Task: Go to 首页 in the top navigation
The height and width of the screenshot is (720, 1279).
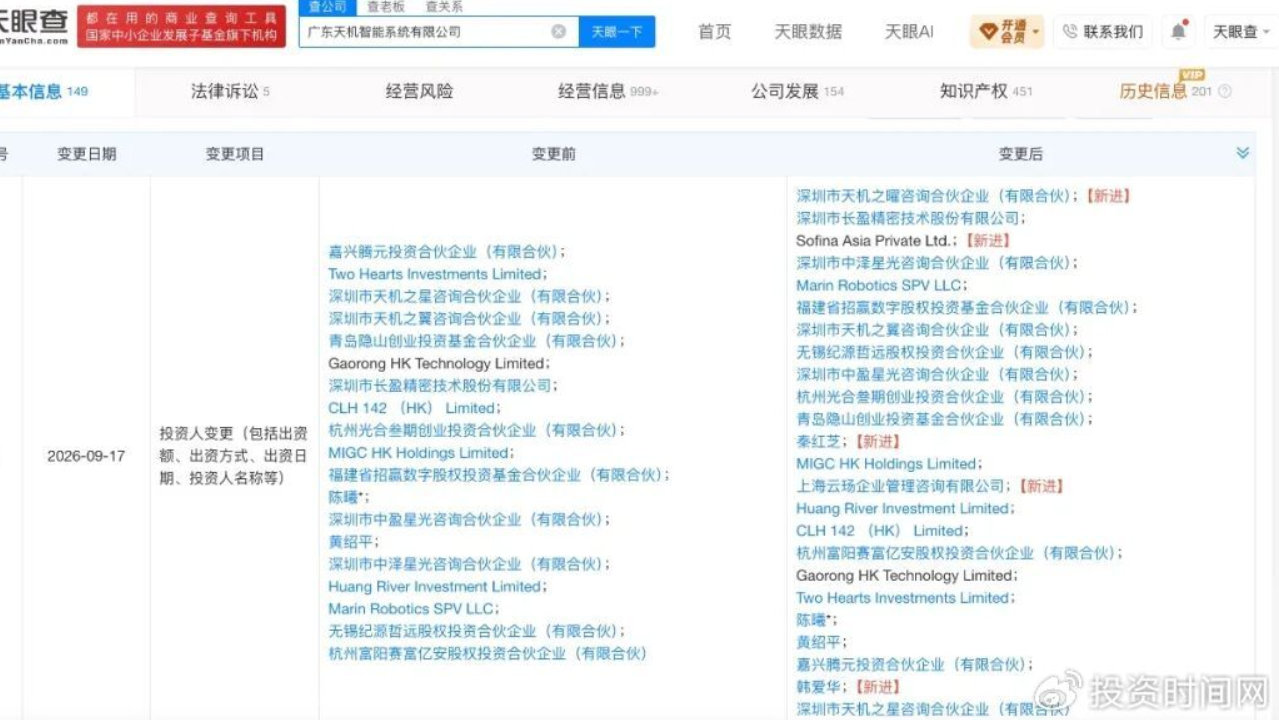Action: click(714, 32)
